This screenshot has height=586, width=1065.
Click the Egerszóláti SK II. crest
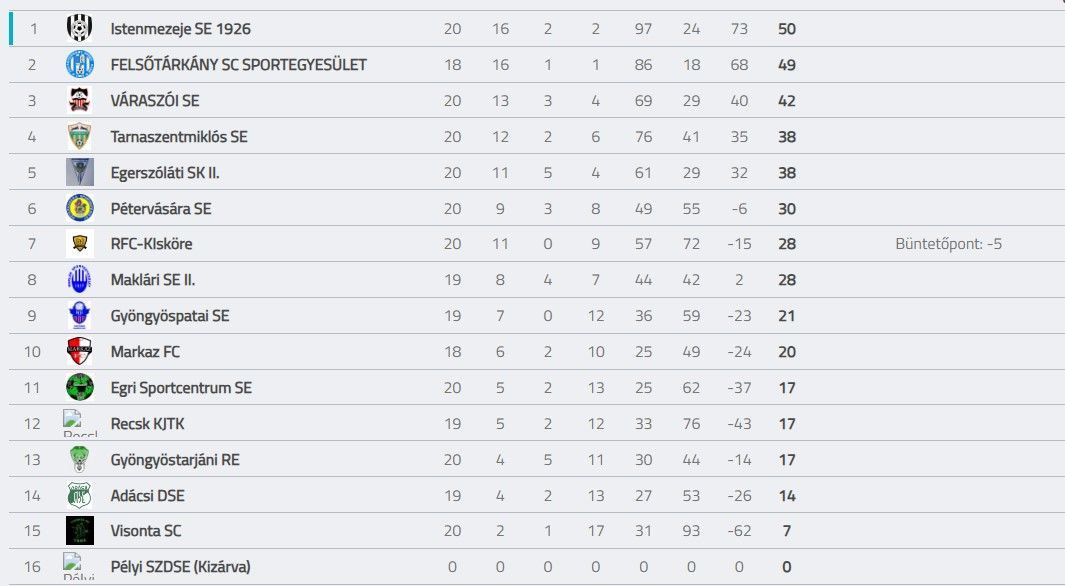point(79,172)
